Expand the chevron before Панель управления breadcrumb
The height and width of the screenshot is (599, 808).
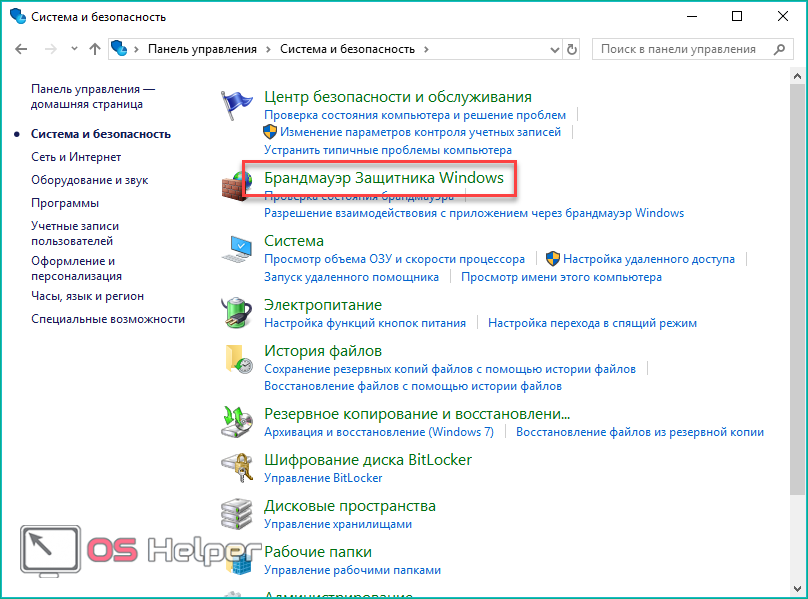[x=137, y=49]
